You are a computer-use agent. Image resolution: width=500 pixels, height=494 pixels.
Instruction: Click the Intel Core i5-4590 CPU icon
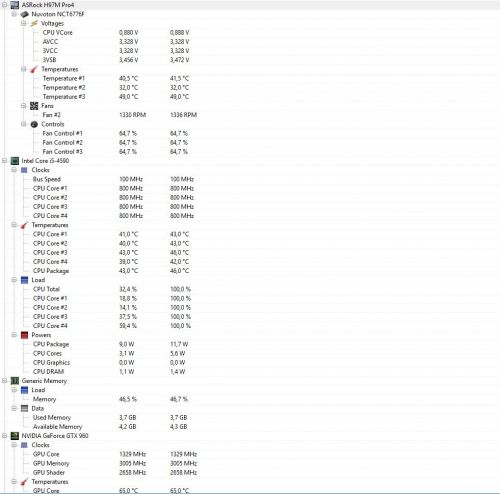15,161
